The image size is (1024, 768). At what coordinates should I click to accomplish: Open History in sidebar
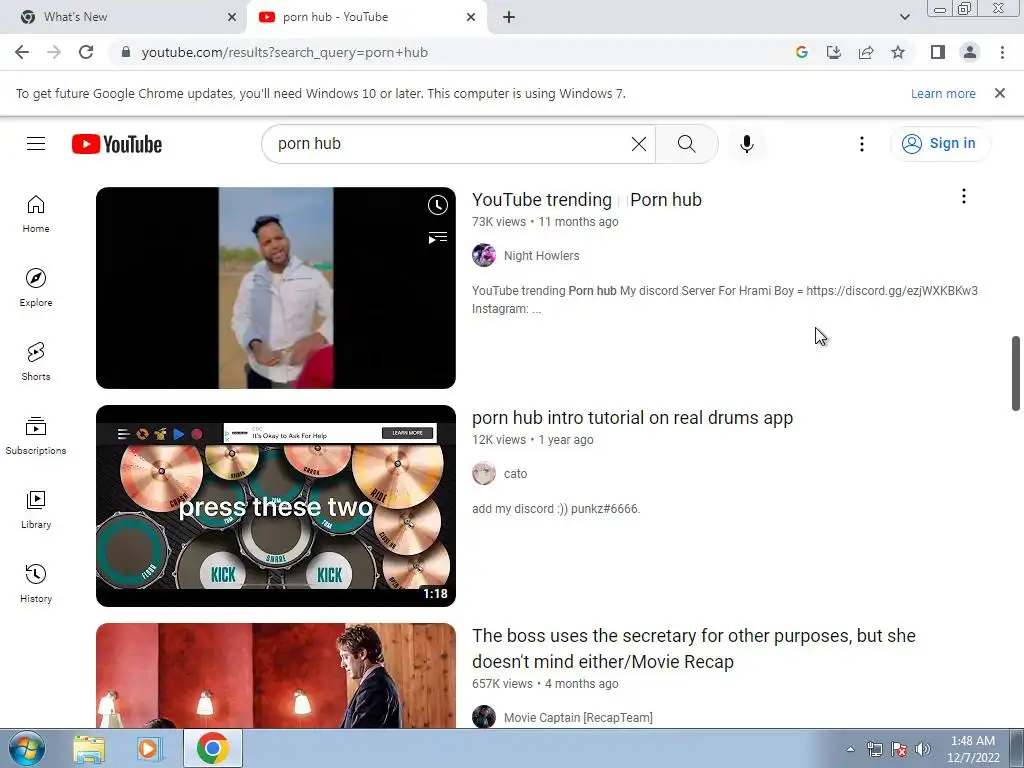pos(36,583)
